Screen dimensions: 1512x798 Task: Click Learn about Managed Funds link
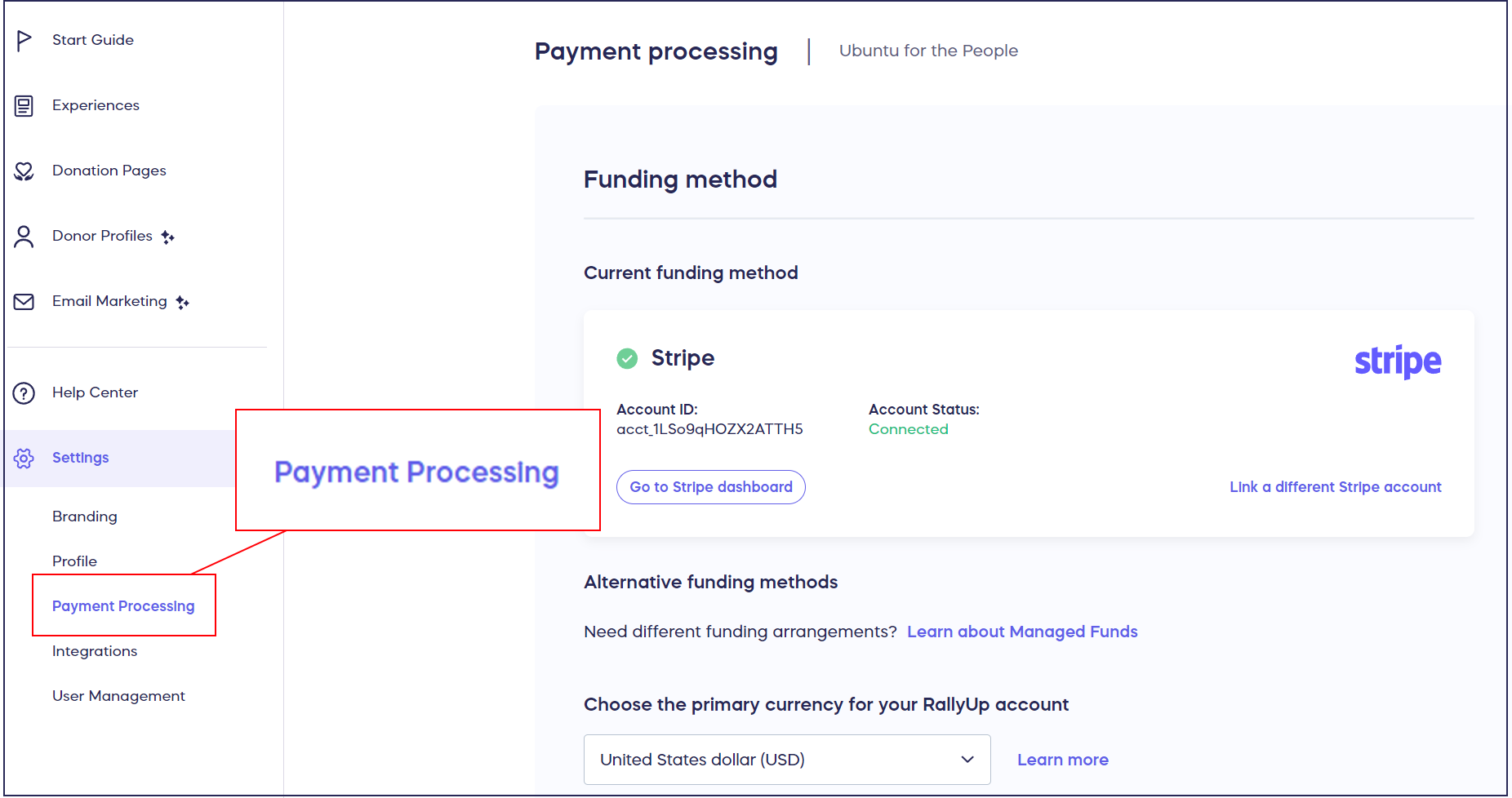(x=1021, y=631)
